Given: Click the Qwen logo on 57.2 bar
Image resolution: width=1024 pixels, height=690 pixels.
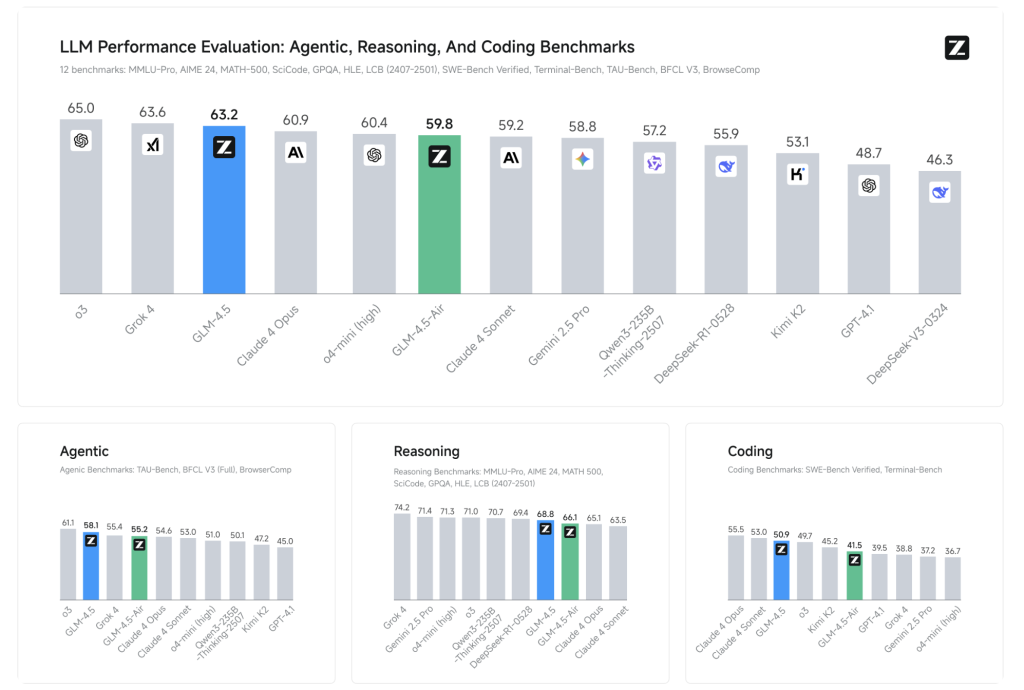Looking at the screenshot, I should pyautogui.click(x=654, y=163).
